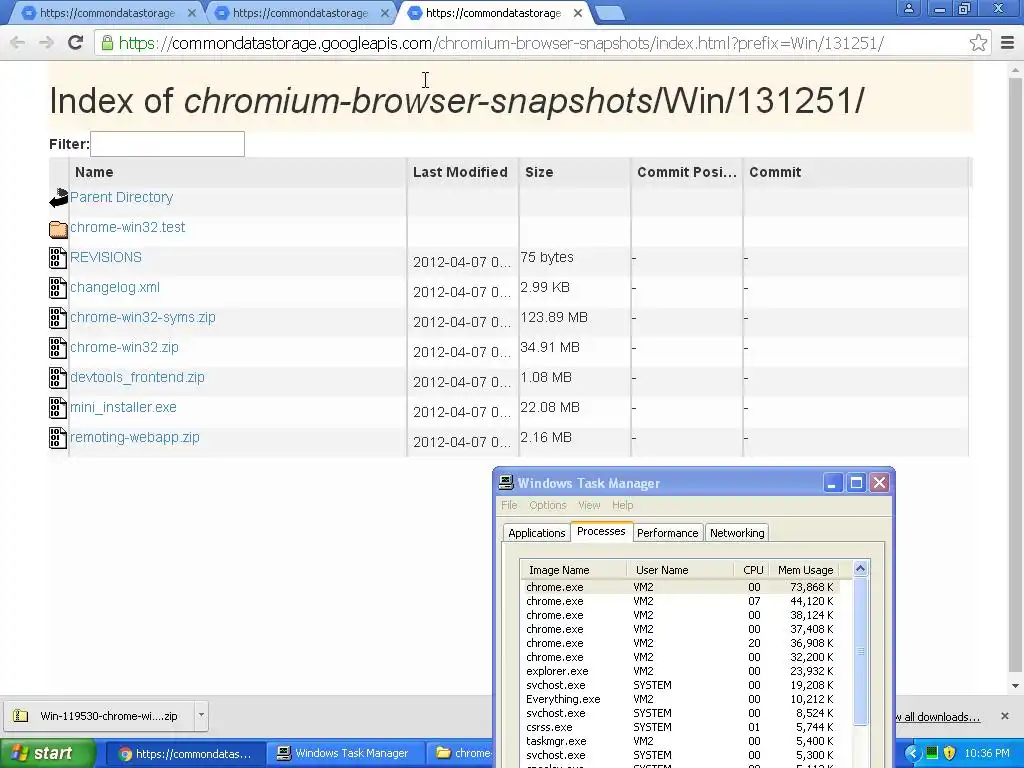Viewport: 1024px width, 768px height.
Task: Click the green tray icon in system tray
Action: pos(932,753)
